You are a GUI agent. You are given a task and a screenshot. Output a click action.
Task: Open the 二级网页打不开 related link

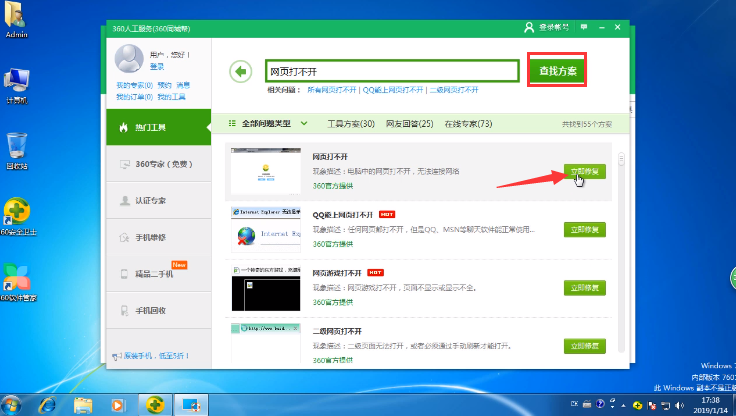coord(454,90)
